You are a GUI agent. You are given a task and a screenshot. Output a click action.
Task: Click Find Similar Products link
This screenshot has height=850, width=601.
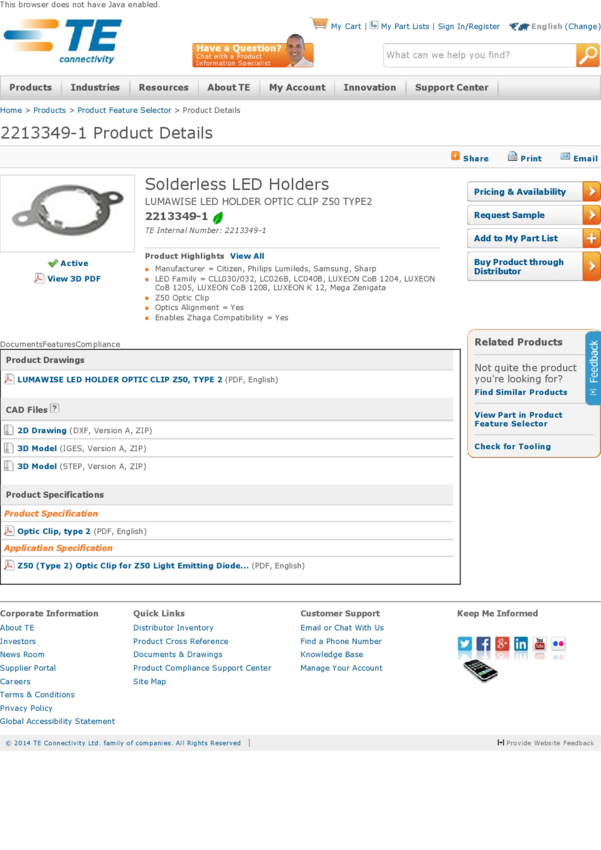pos(521,392)
